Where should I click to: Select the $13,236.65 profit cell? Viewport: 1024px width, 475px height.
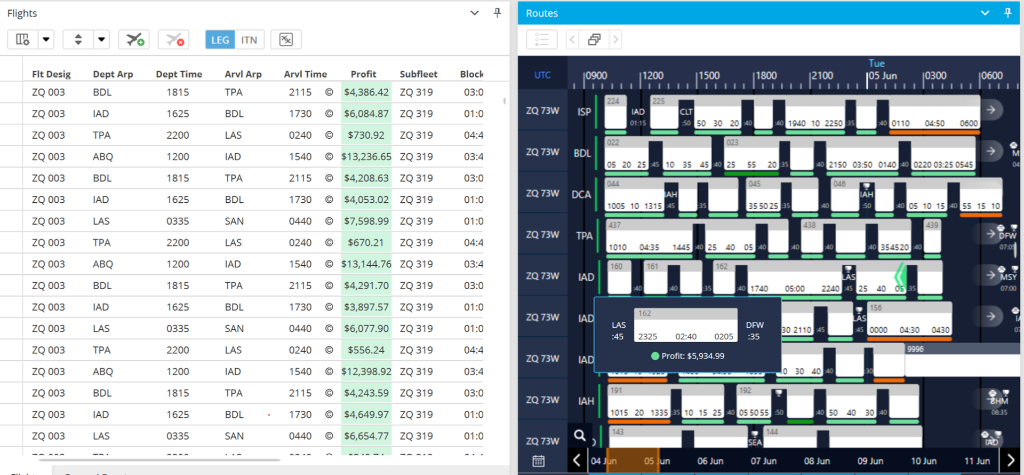(x=366, y=156)
